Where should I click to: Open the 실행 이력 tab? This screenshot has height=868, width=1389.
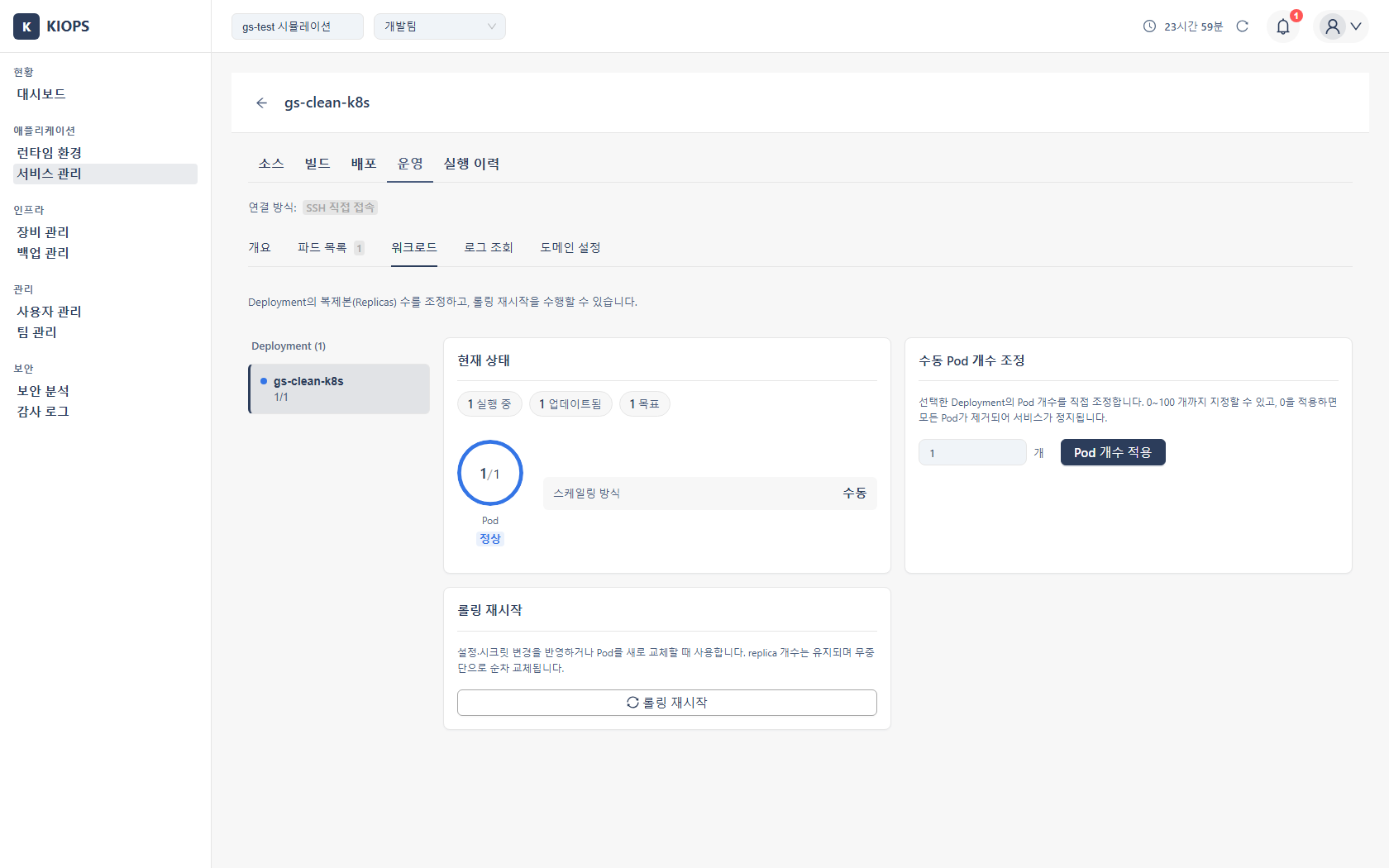[471, 164]
